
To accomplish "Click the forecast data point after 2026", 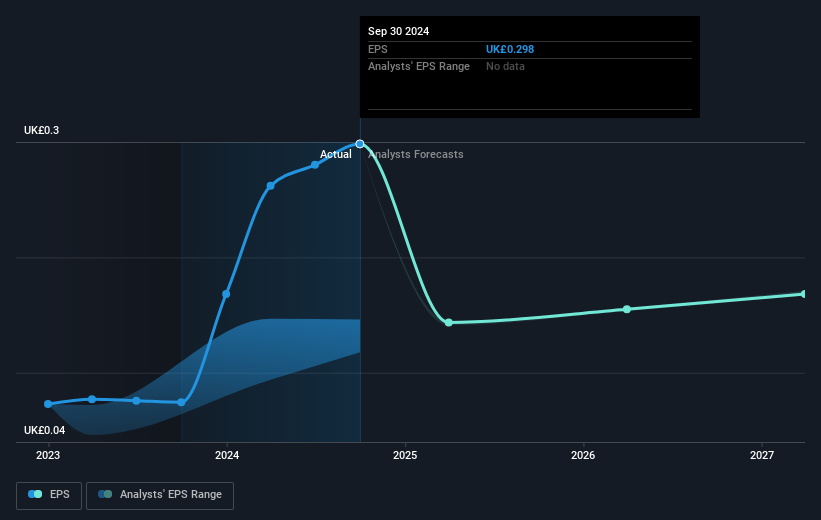I will click(627, 309).
